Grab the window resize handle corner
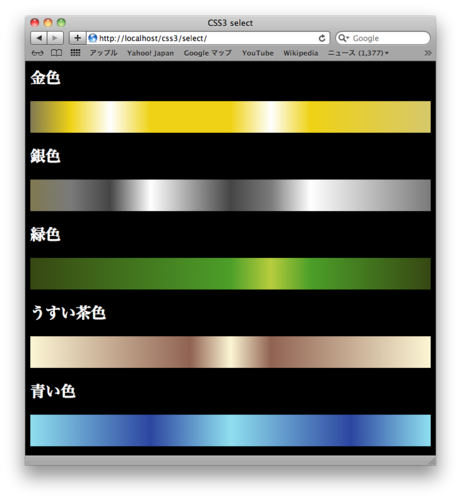The width and height of the screenshot is (461, 500). point(432,461)
